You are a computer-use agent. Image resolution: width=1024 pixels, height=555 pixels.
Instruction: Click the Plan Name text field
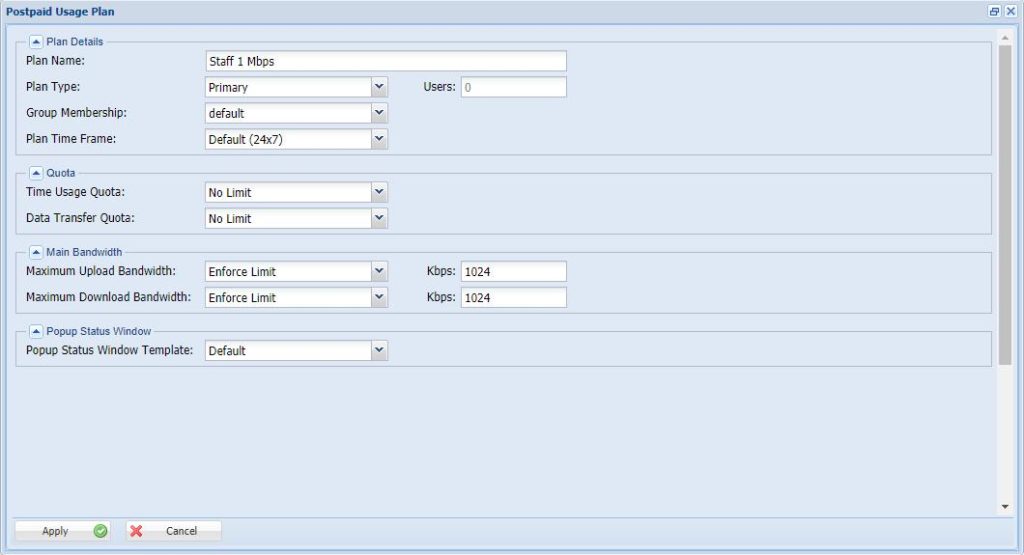(385, 61)
